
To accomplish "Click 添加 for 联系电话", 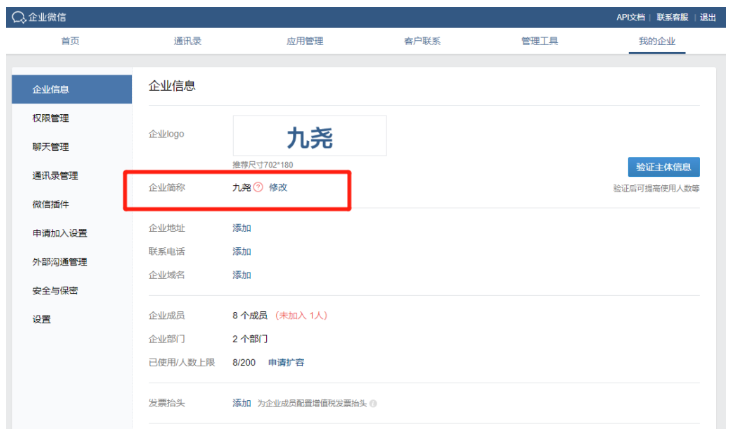I will 242,252.
